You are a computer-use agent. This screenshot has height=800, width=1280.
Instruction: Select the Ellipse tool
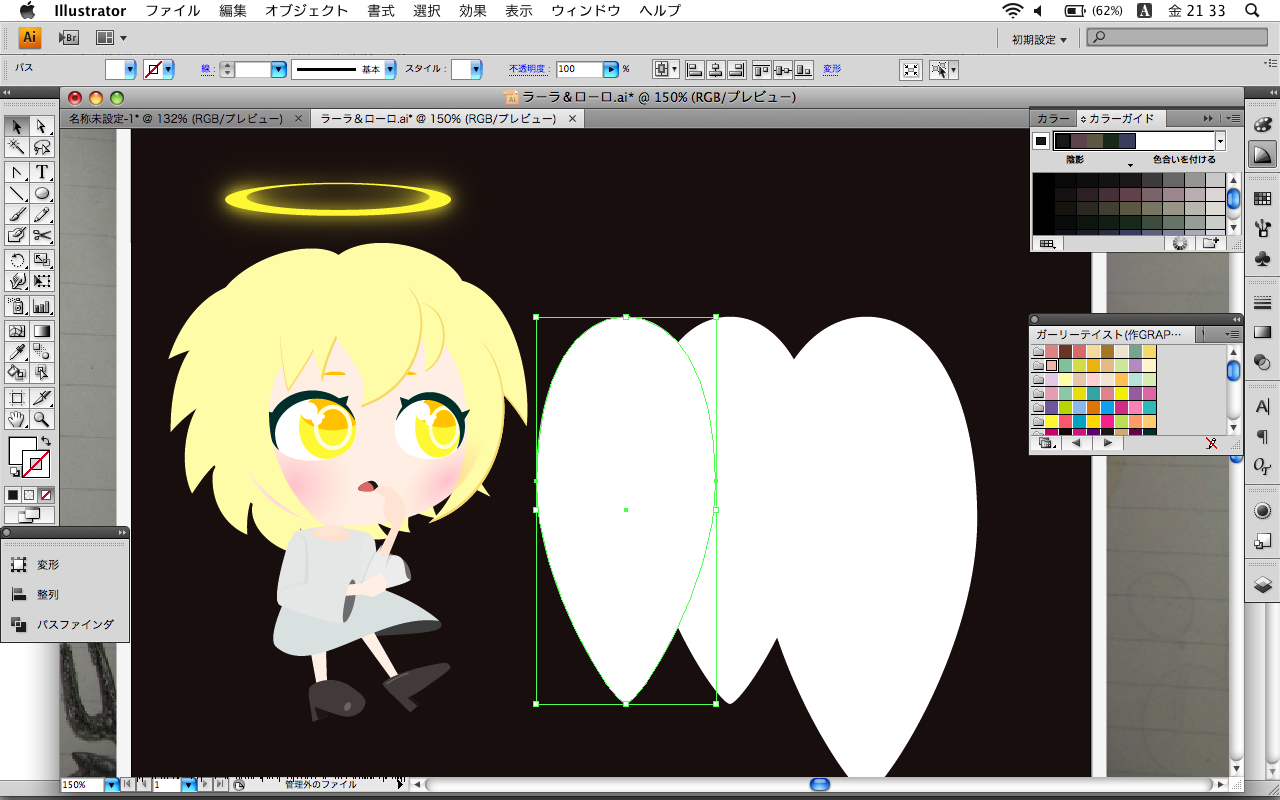[42, 193]
